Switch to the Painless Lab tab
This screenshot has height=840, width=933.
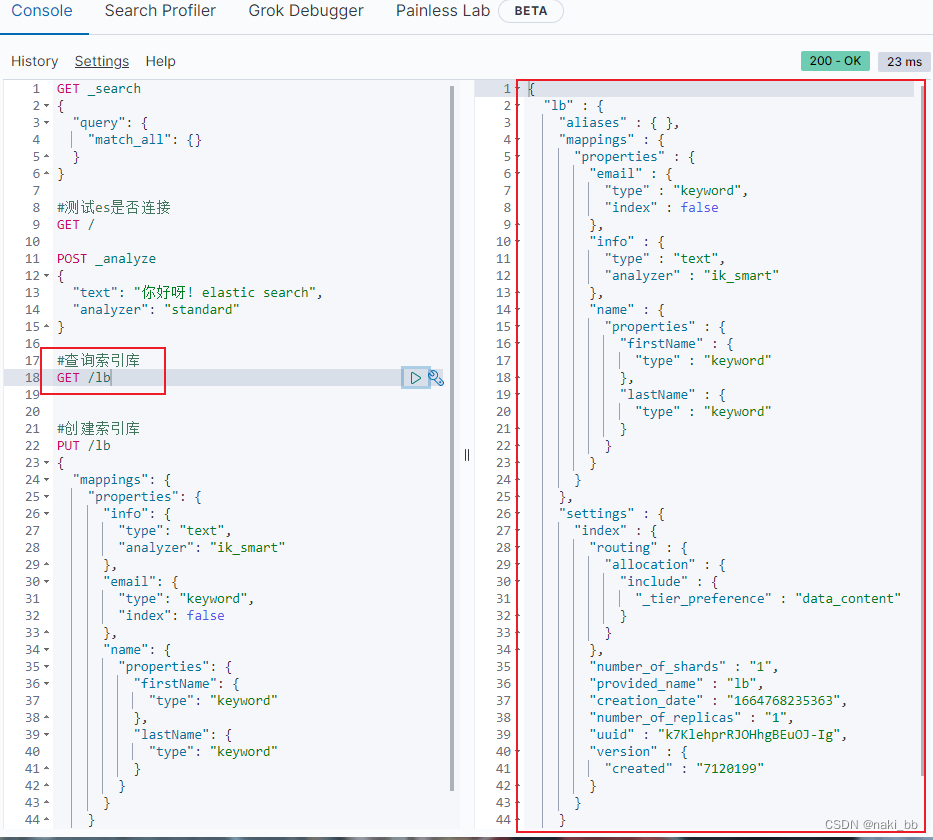pyautogui.click(x=442, y=11)
